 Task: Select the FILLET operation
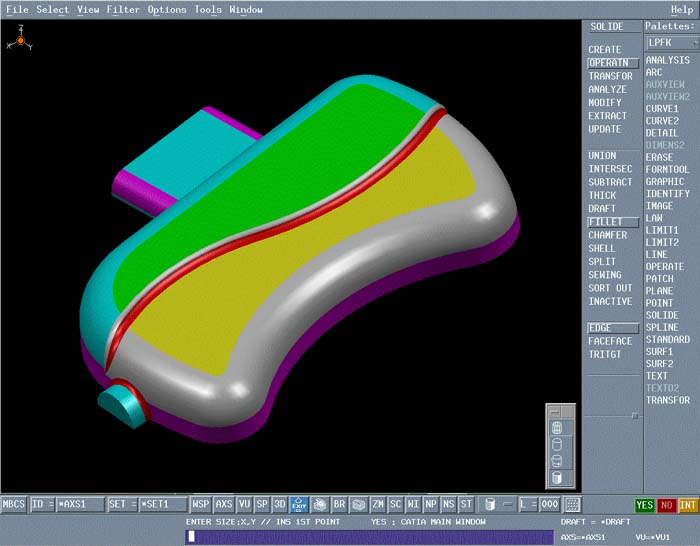coord(605,222)
